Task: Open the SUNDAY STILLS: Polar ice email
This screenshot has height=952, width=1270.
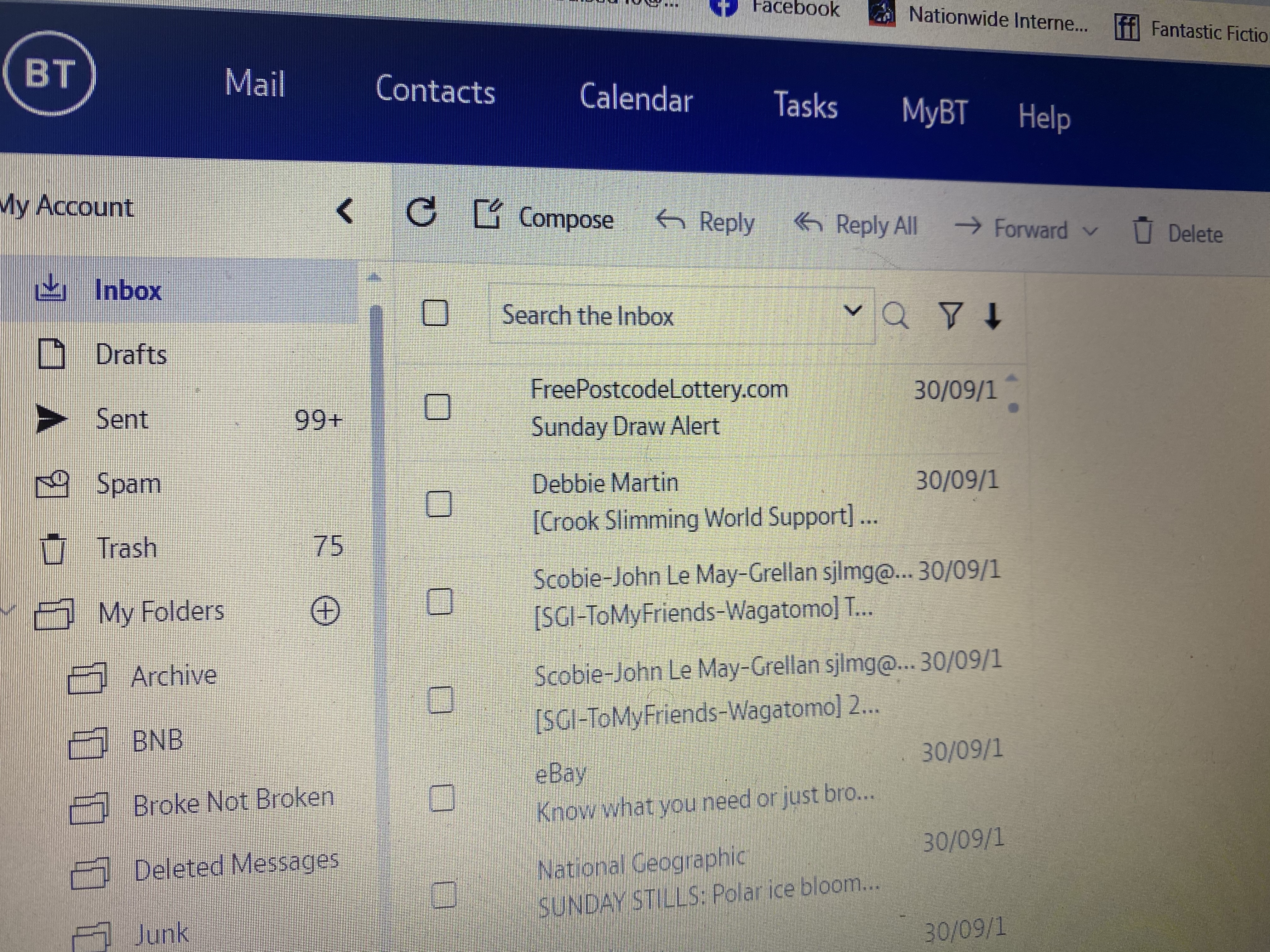Action: click(x=708, y=897)
